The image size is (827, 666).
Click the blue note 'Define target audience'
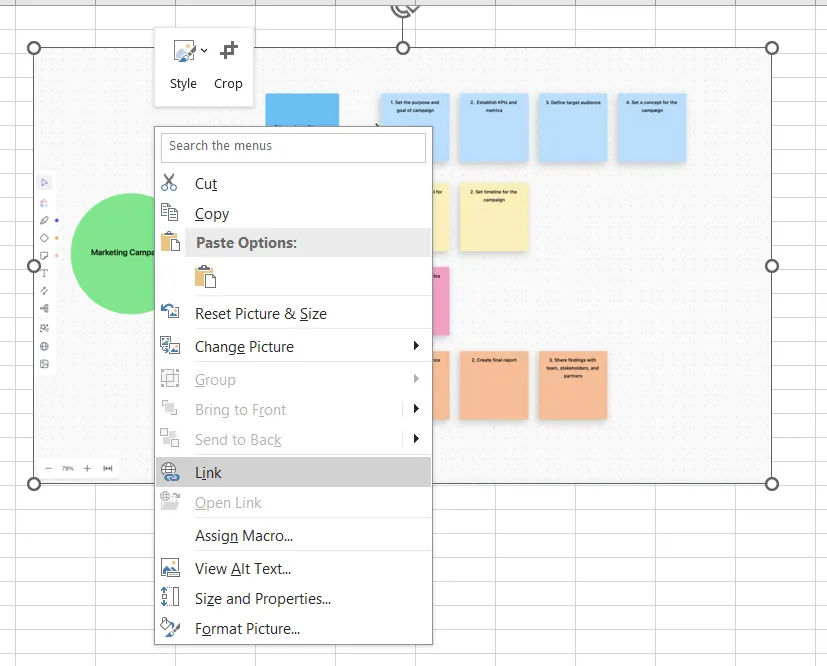[573, 128]
